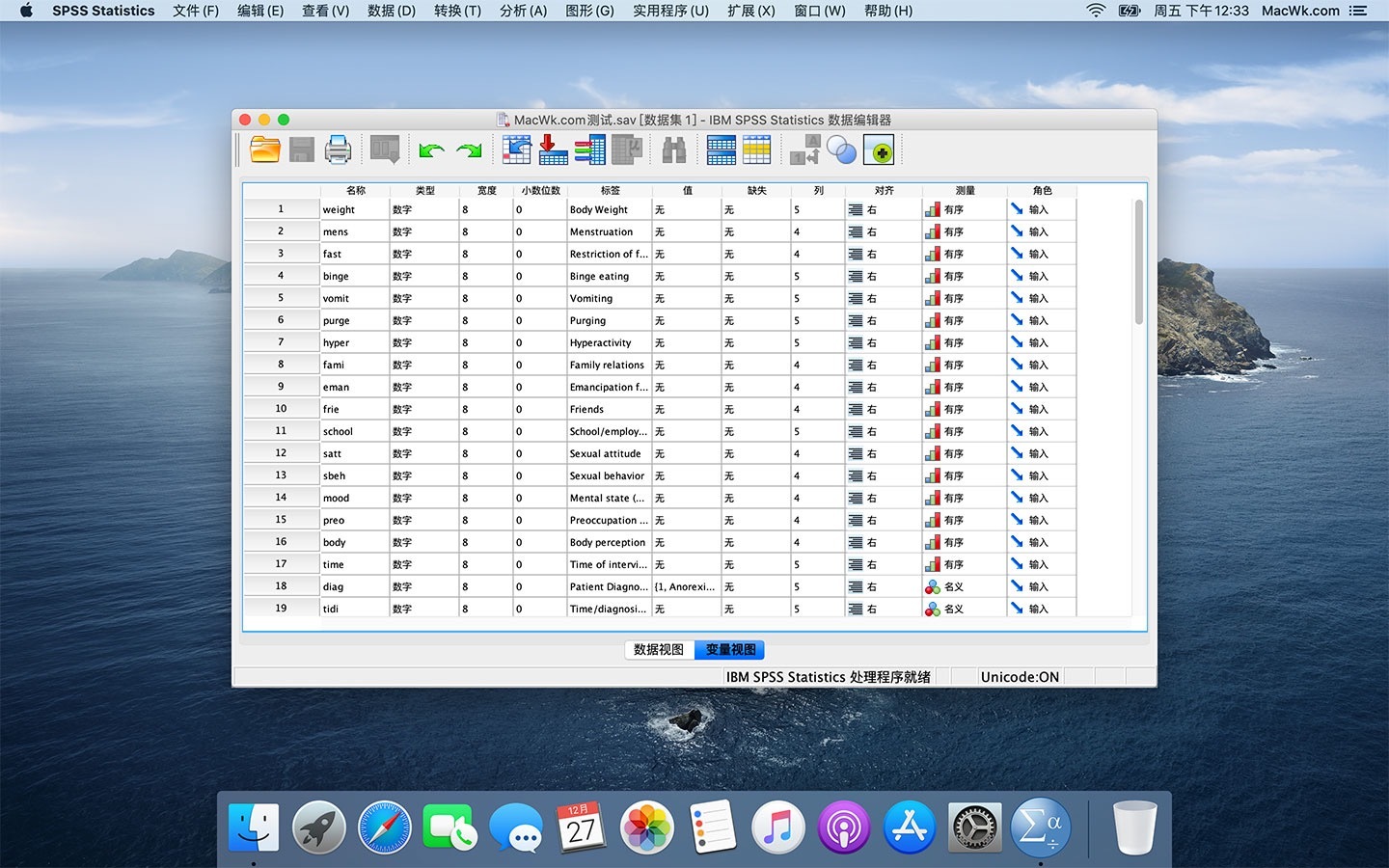Redo with the right-pointing green arrow
Viewport: 1389px width, 868px height.
(x=469, y=150)
